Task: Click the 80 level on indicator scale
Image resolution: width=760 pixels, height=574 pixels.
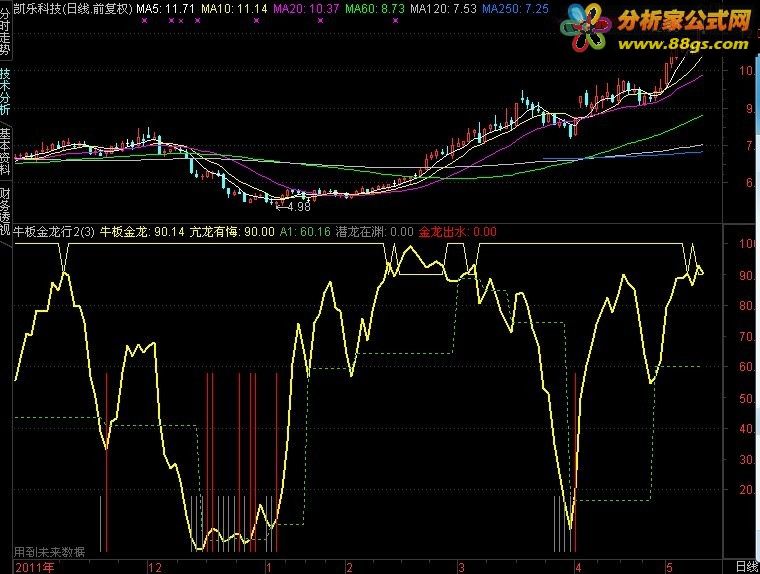Action: [746, 306]
